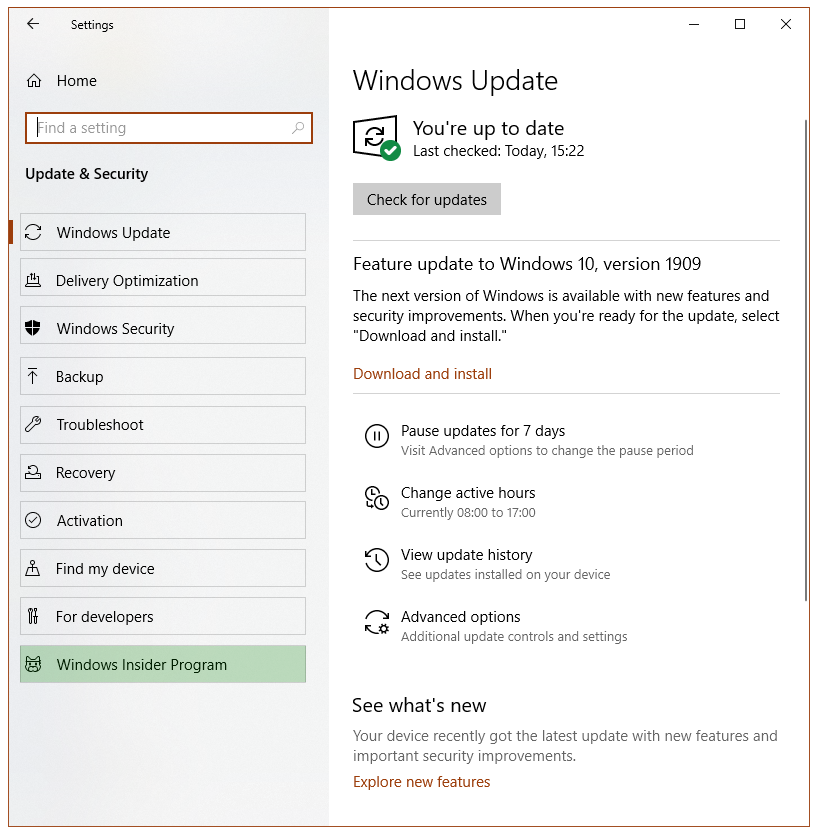Screen dimensions: 818x836
Task: Minimize the Settings window
Action: (694, 24)
